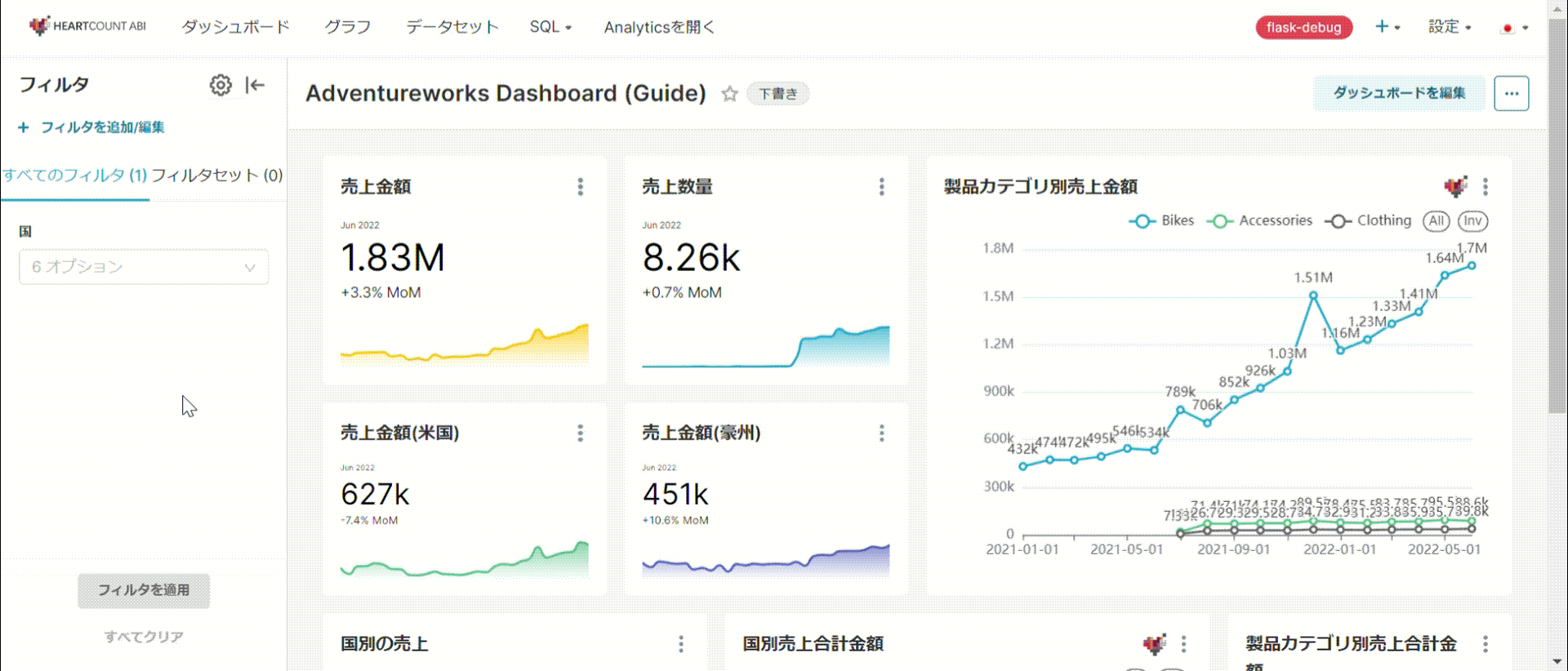Click the 2021-09-01 axis label
Image resolution: width=1568 pixels, height=671 pixels.
(1234, 550)
